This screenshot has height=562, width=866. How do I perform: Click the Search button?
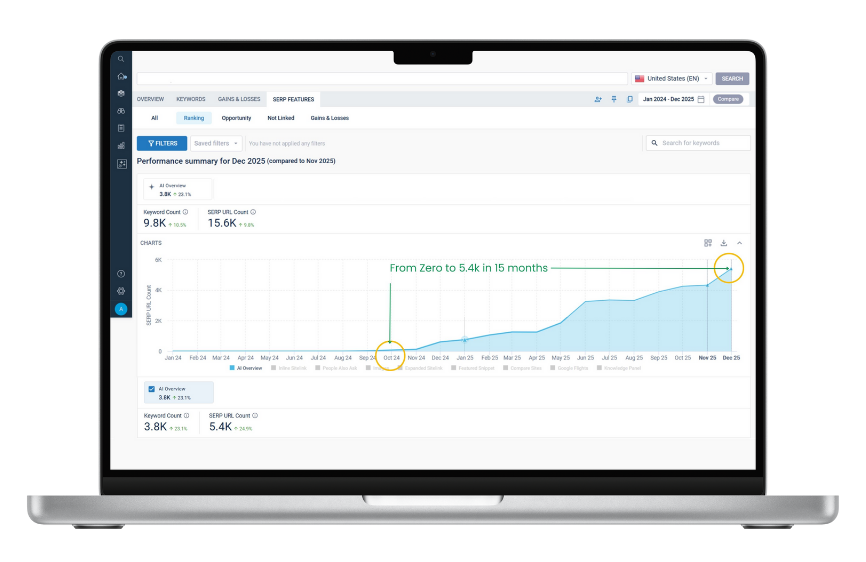pos(732,78)
